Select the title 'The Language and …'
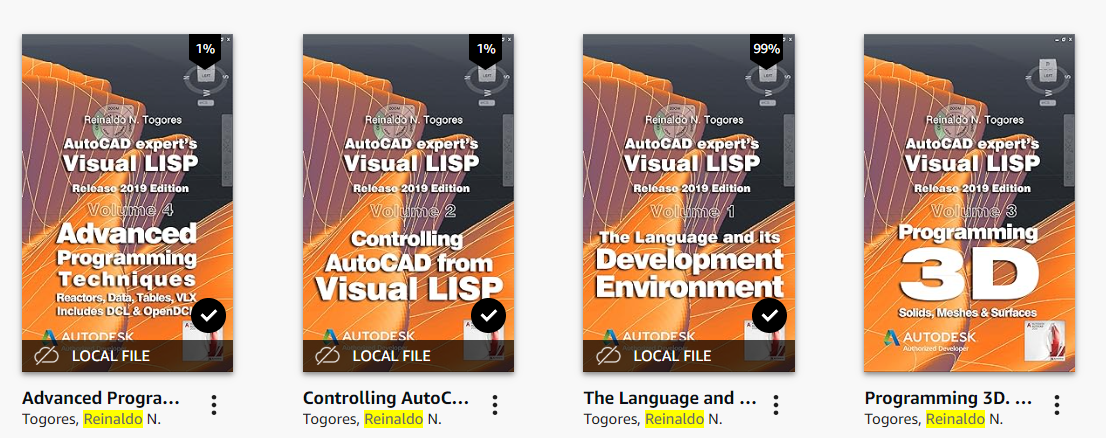 point(670,399)
